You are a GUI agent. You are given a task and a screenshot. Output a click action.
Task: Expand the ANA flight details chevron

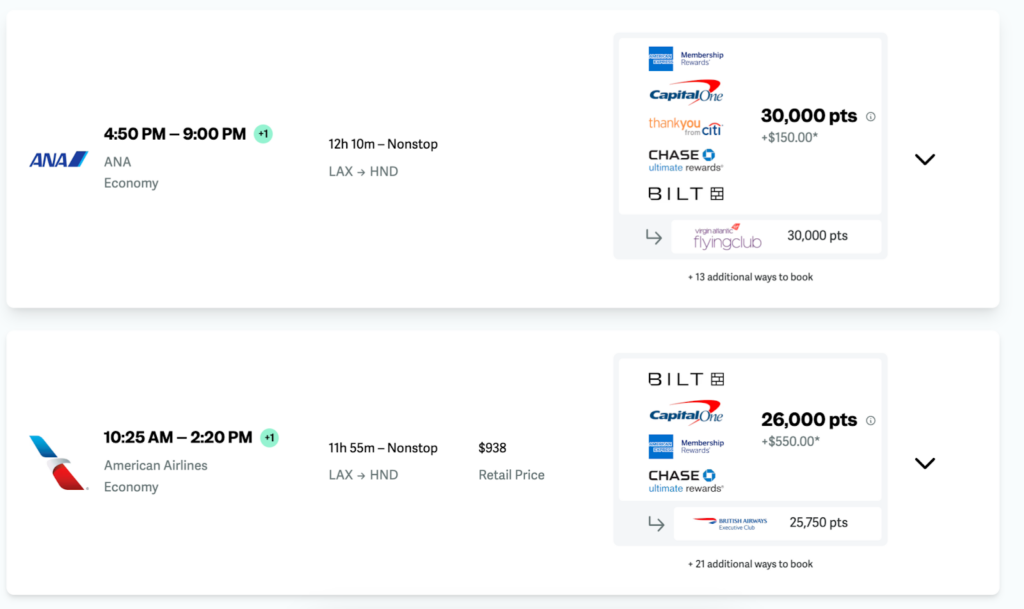[x=925, y=159]
